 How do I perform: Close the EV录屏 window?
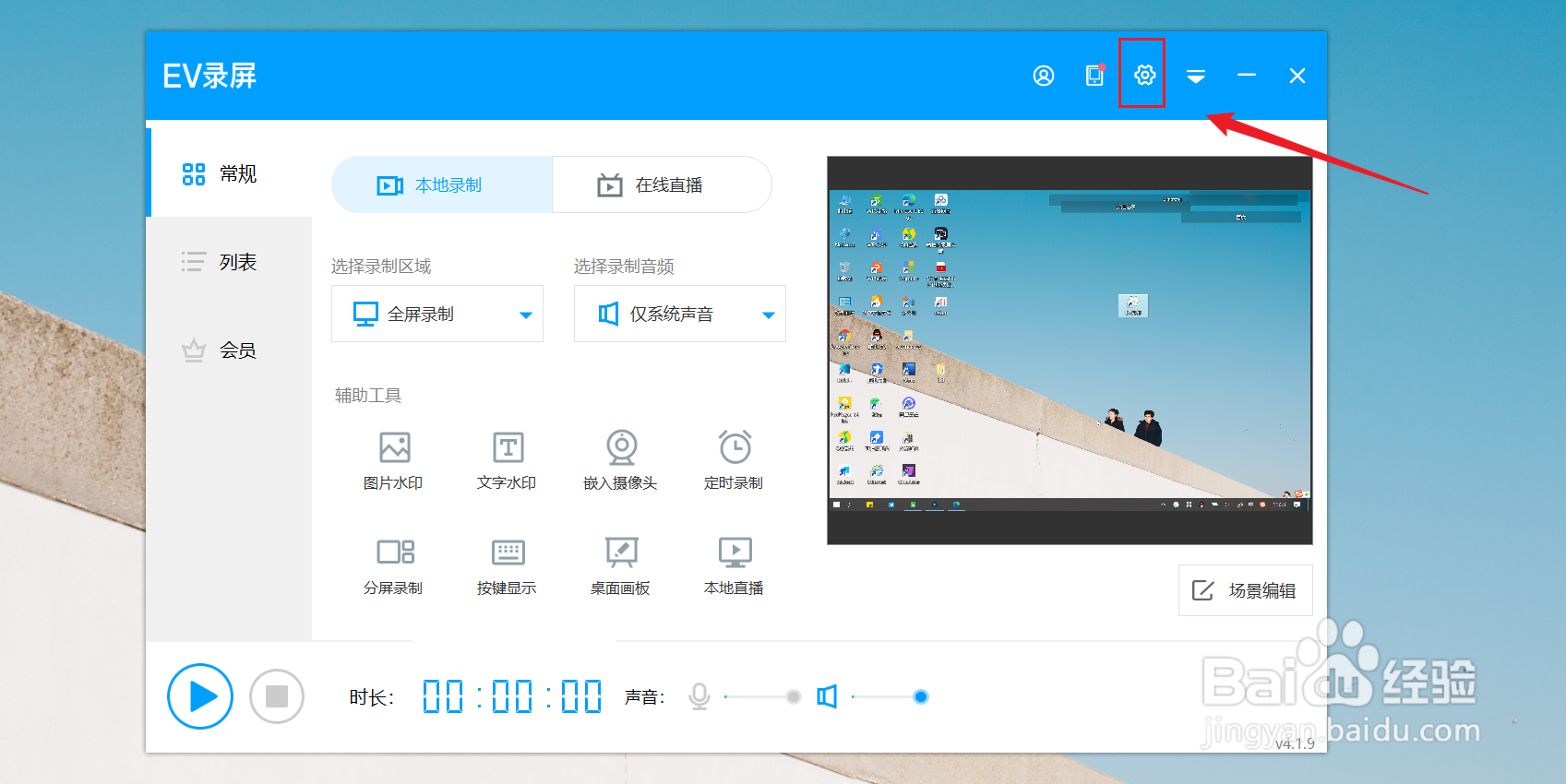point(1297,76)
